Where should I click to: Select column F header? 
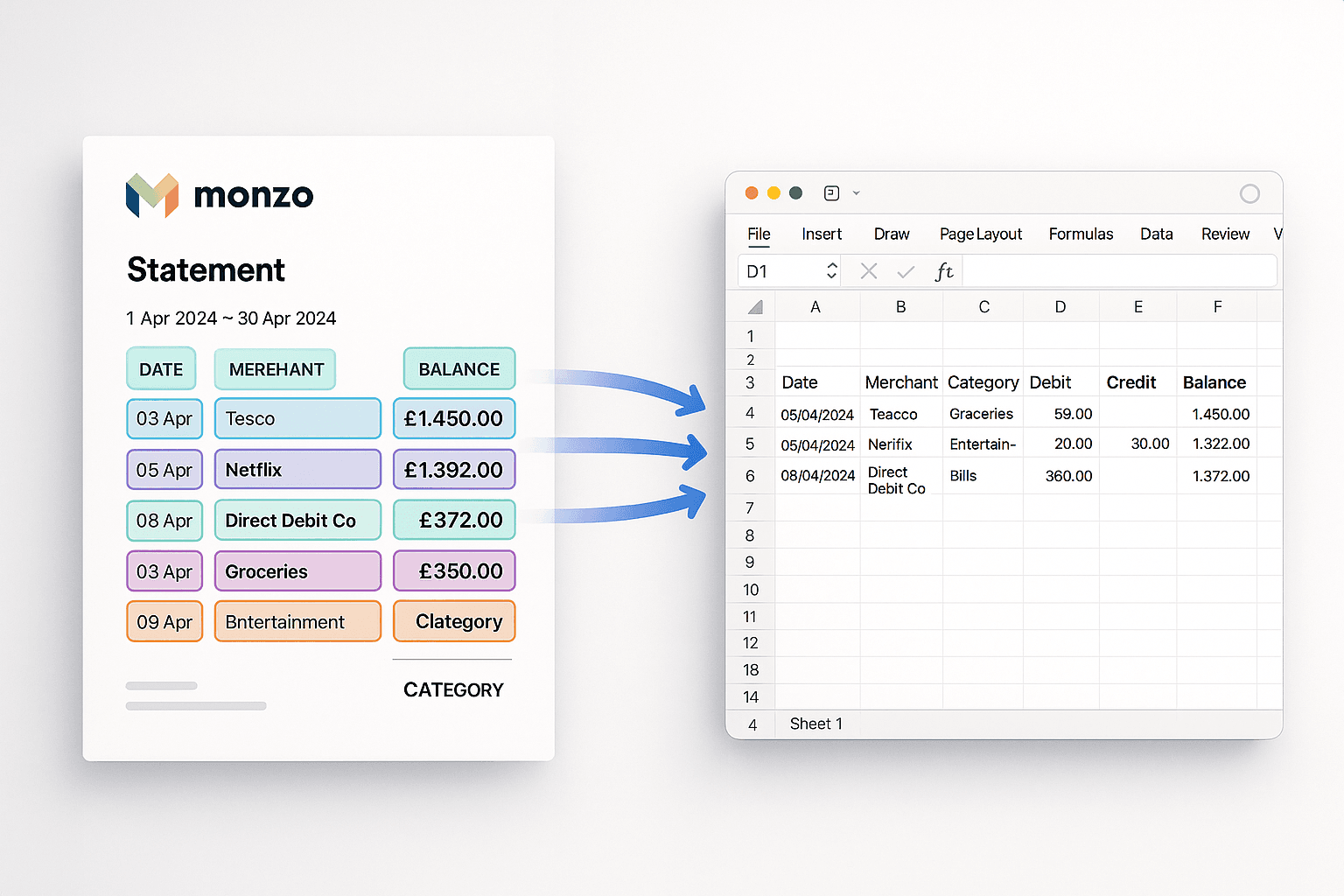1217,307
